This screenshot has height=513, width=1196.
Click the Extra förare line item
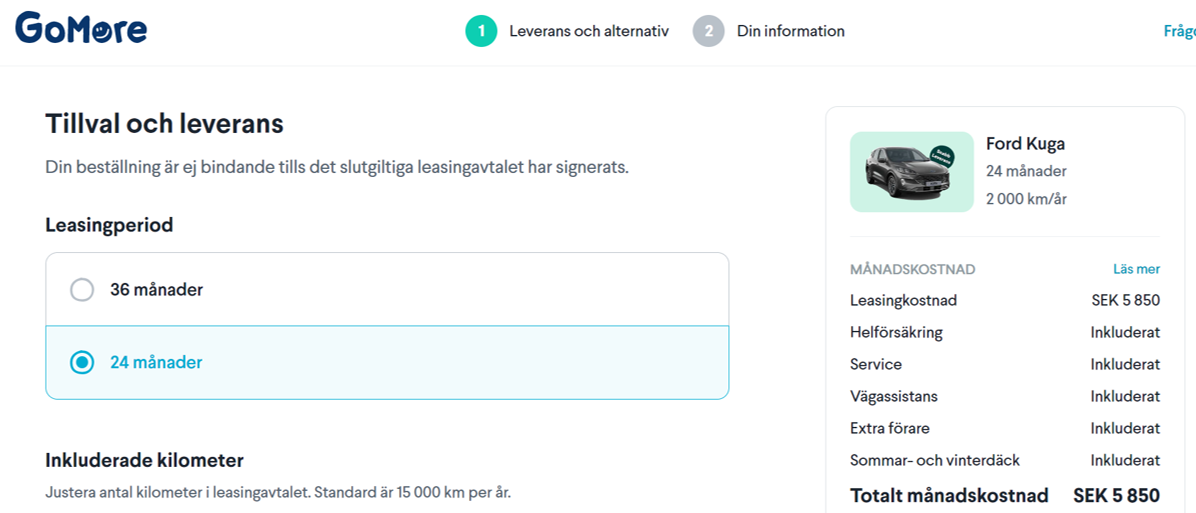[890, 428]
